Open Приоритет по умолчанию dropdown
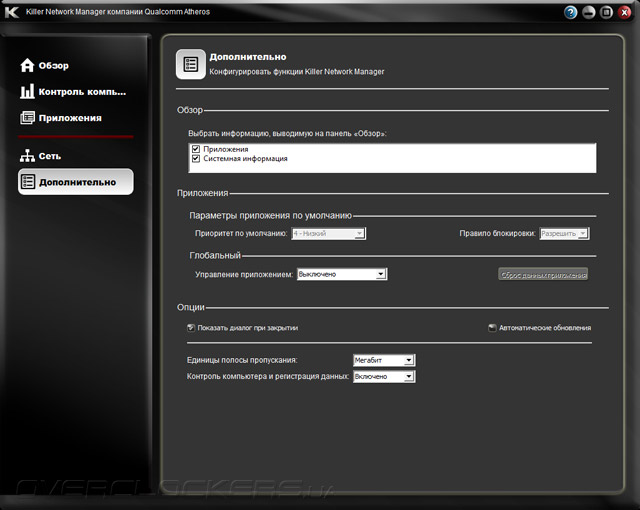The height and width of the screenshot is (510, 640). pos(328,233)
